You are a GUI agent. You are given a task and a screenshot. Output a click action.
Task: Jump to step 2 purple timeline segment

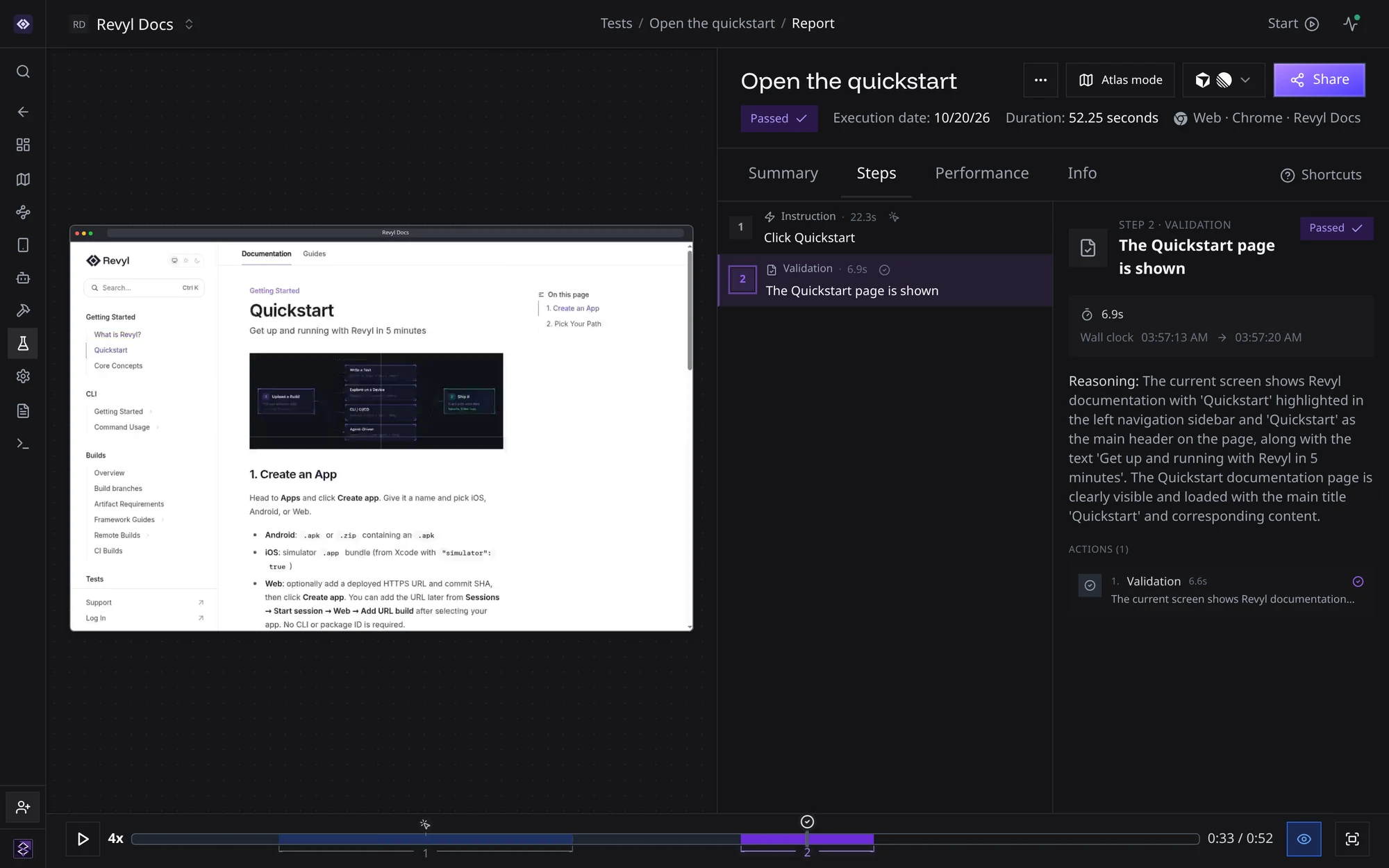pyautogui.click(x=807, y=839)
